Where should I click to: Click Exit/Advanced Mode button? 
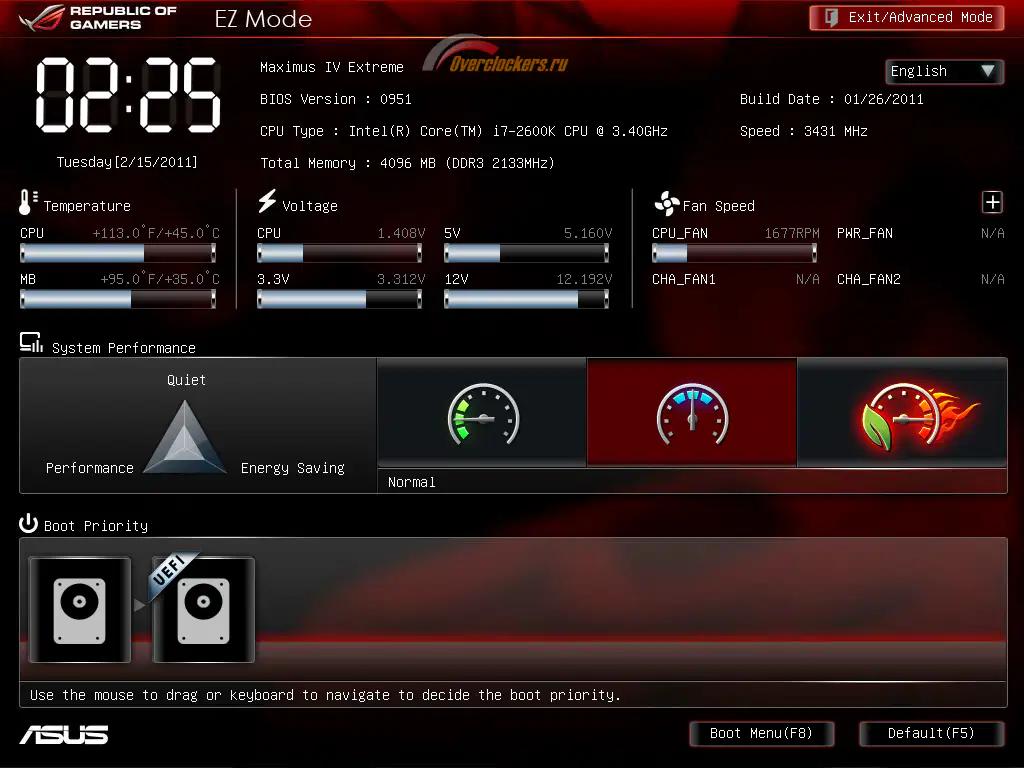coord(906,18)
